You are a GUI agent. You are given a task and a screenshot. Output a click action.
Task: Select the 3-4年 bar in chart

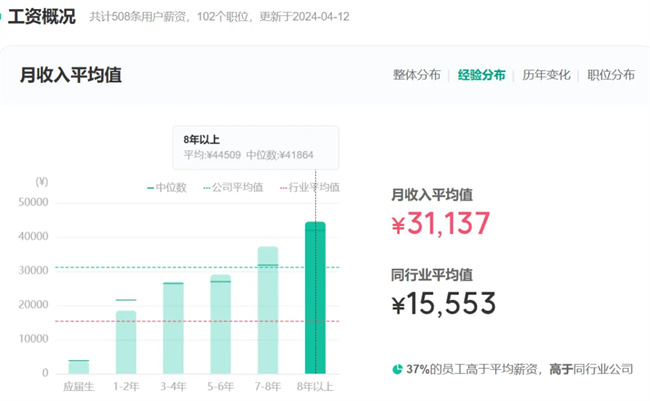[x=173, y=328]
